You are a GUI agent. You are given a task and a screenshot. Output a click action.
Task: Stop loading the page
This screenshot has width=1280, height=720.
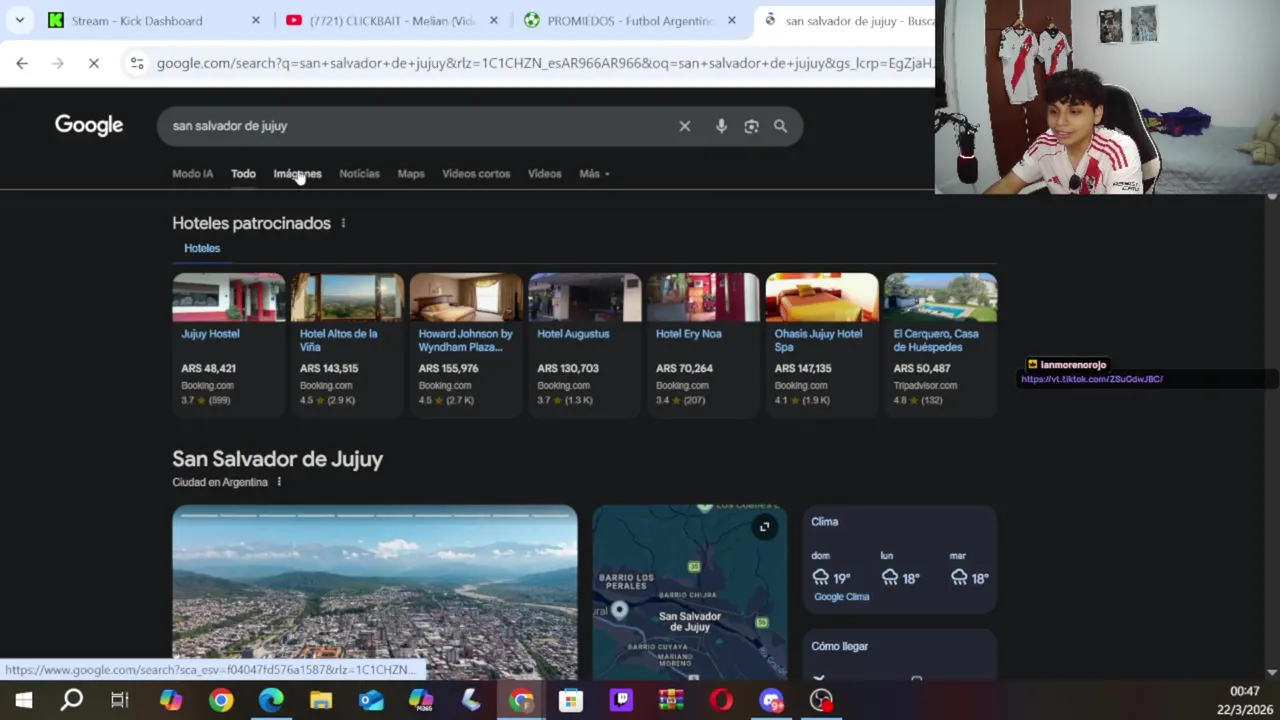(93, 63)
